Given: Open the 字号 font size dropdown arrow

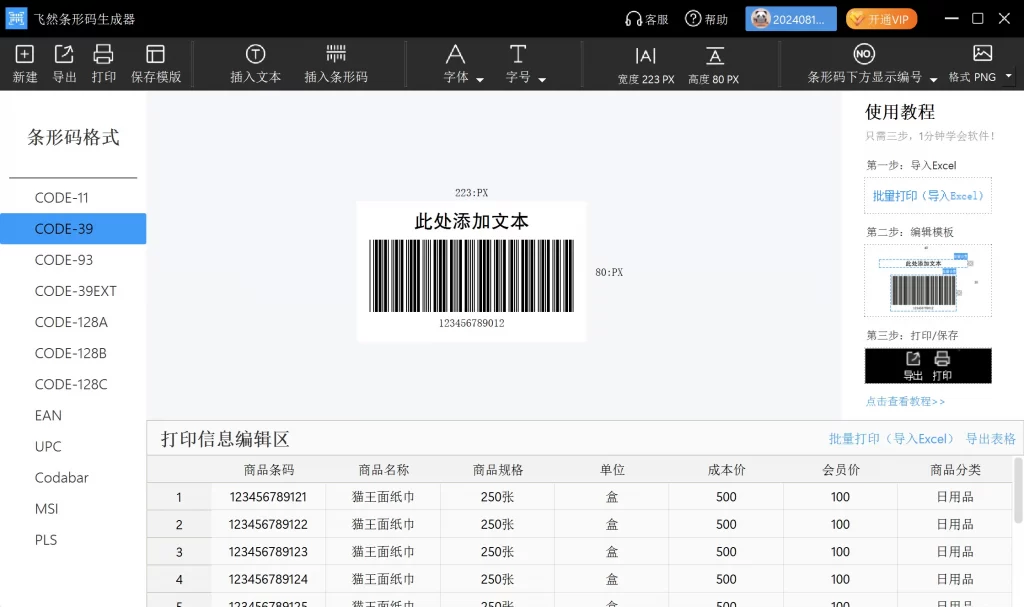Looking at the screenshot, I should [542, 80].
